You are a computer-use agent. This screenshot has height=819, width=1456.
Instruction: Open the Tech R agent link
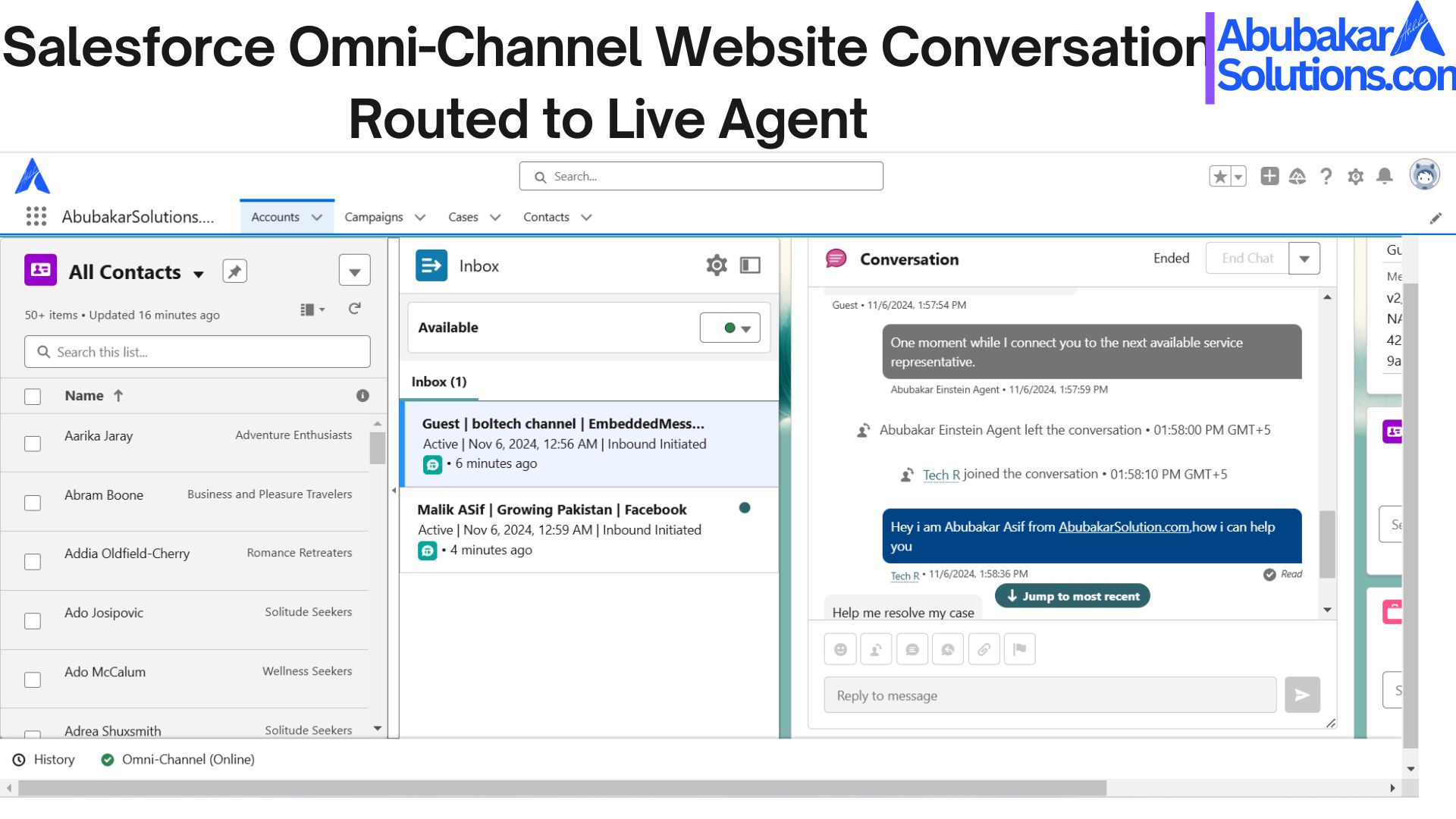coord(941,475)
